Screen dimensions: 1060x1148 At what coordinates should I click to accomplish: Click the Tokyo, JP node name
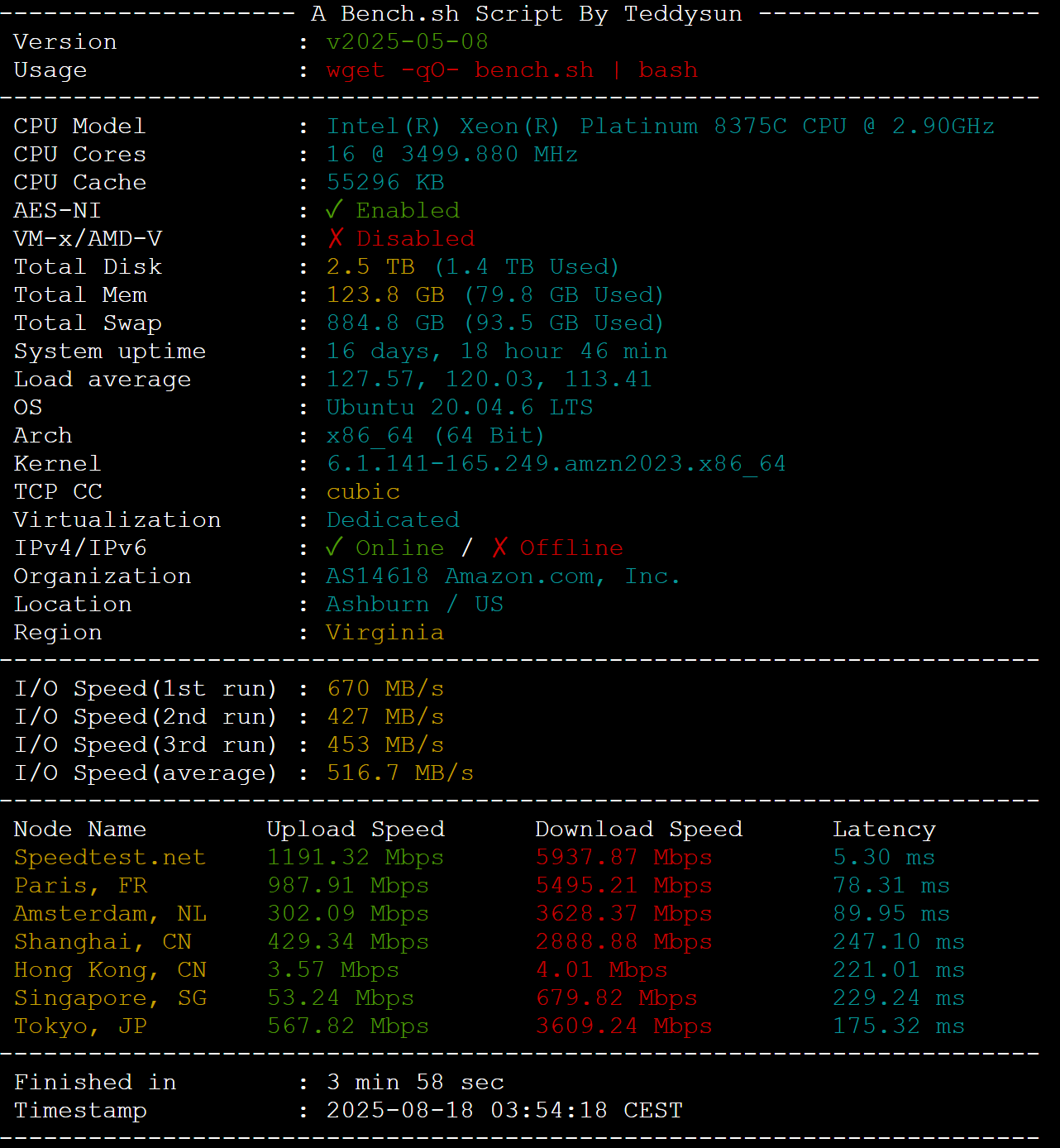click(80, 1026)
